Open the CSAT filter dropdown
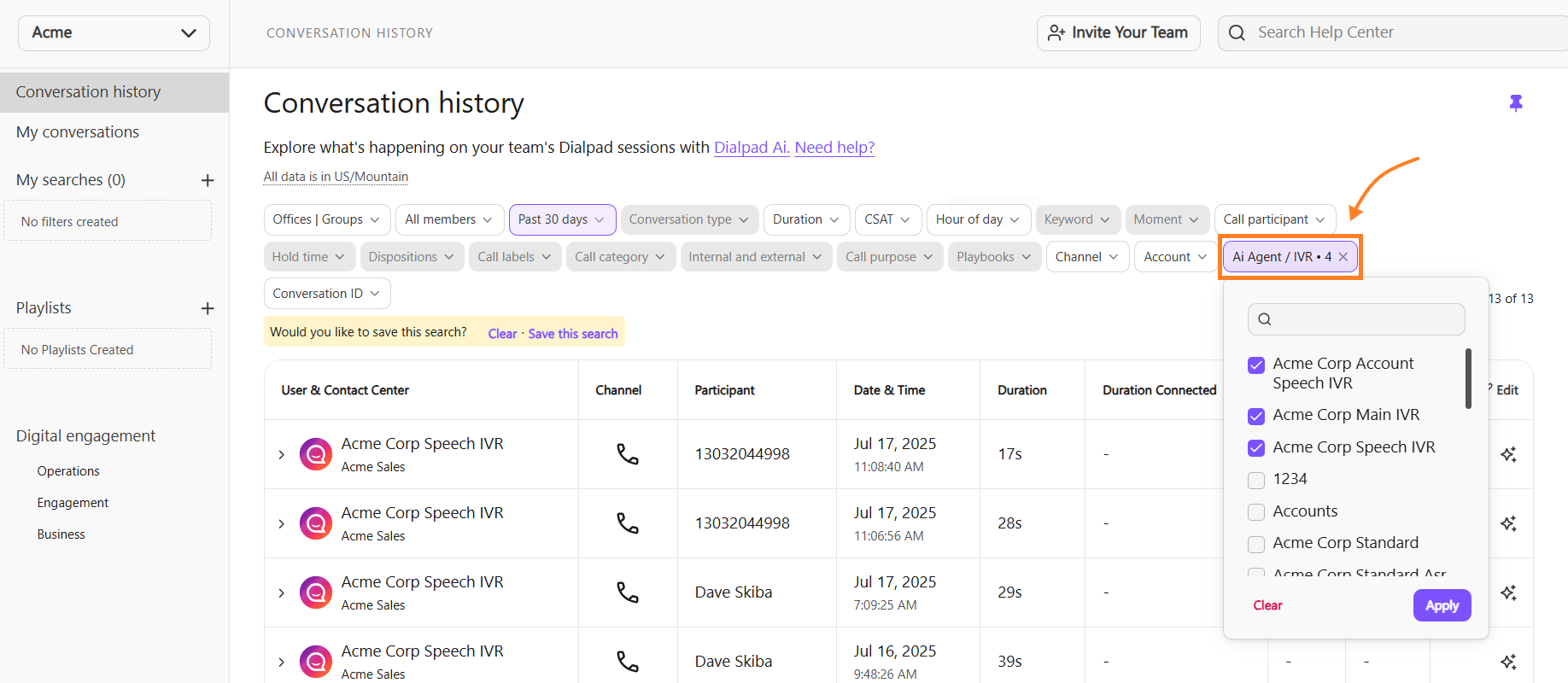The width and height of the screenshot is (1568, 683). (888, 219)
